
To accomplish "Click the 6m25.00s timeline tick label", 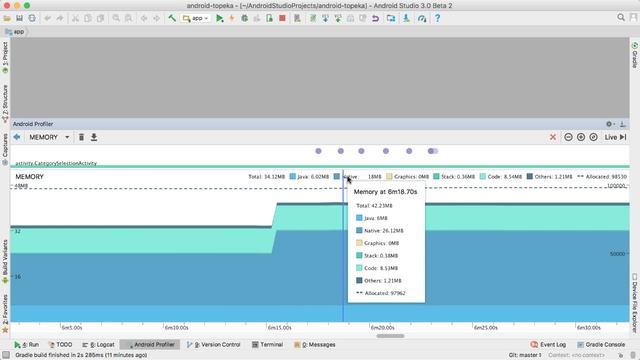I will [486, 327].
